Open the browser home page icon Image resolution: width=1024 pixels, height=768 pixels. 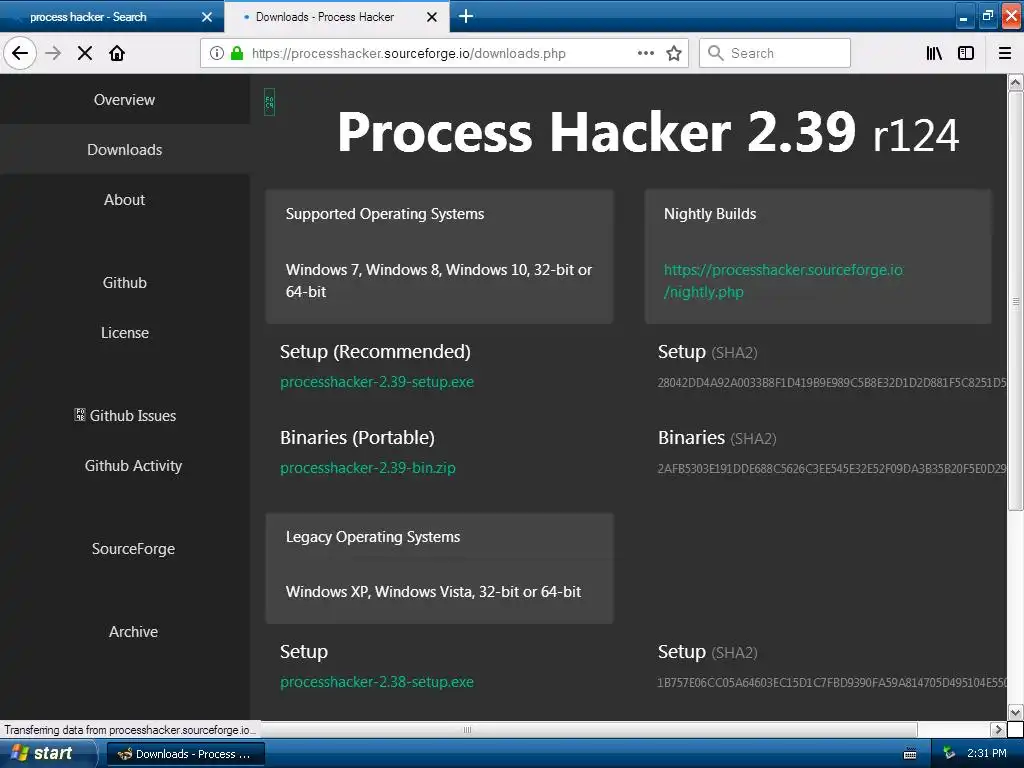[117, 53]
